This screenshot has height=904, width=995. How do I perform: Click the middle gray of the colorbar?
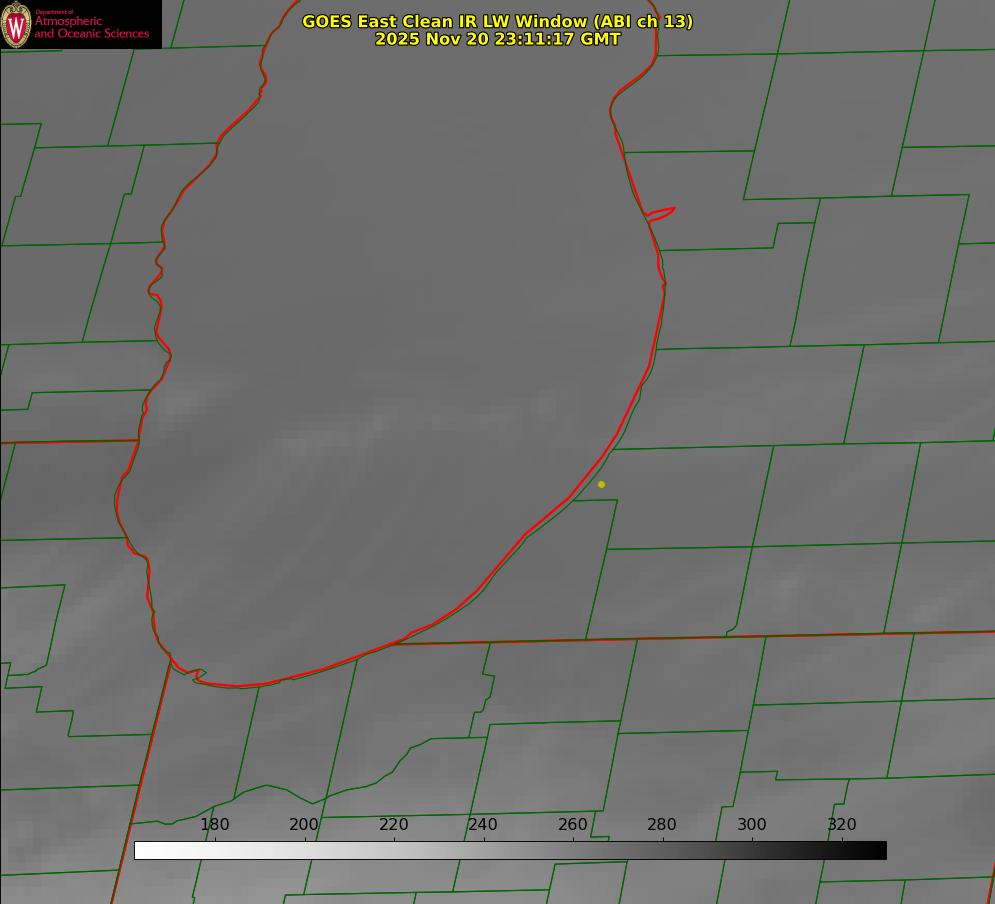510,850
